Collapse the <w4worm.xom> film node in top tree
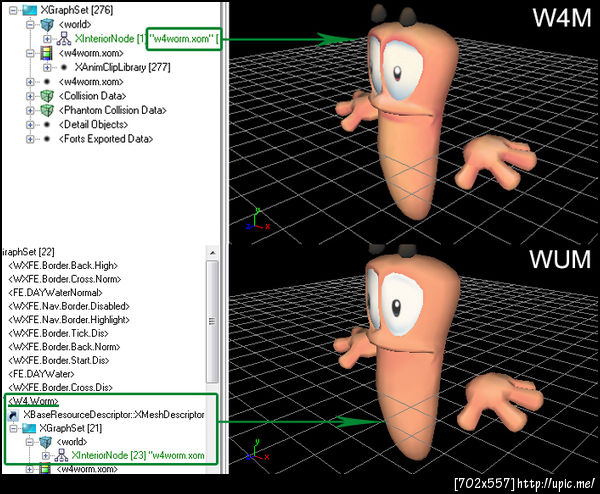 point(30,53)
